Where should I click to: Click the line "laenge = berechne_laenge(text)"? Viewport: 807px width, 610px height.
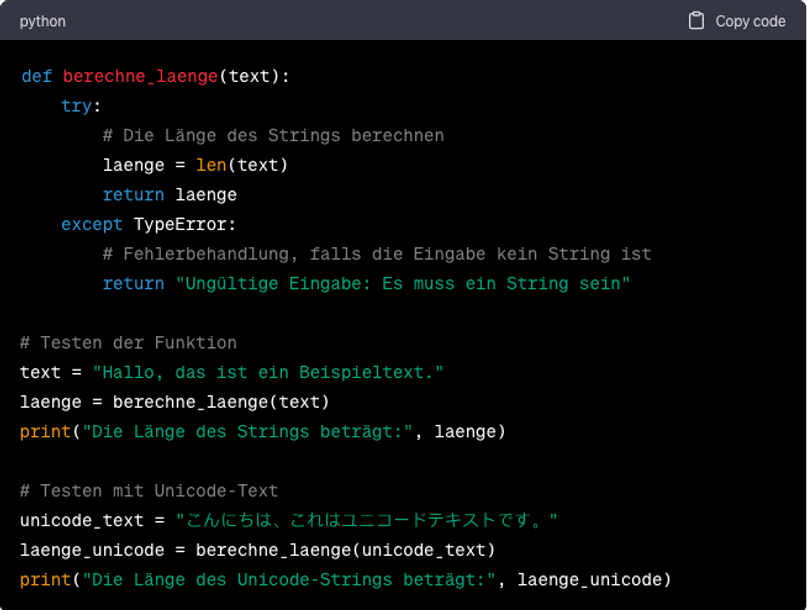(174, 402)
